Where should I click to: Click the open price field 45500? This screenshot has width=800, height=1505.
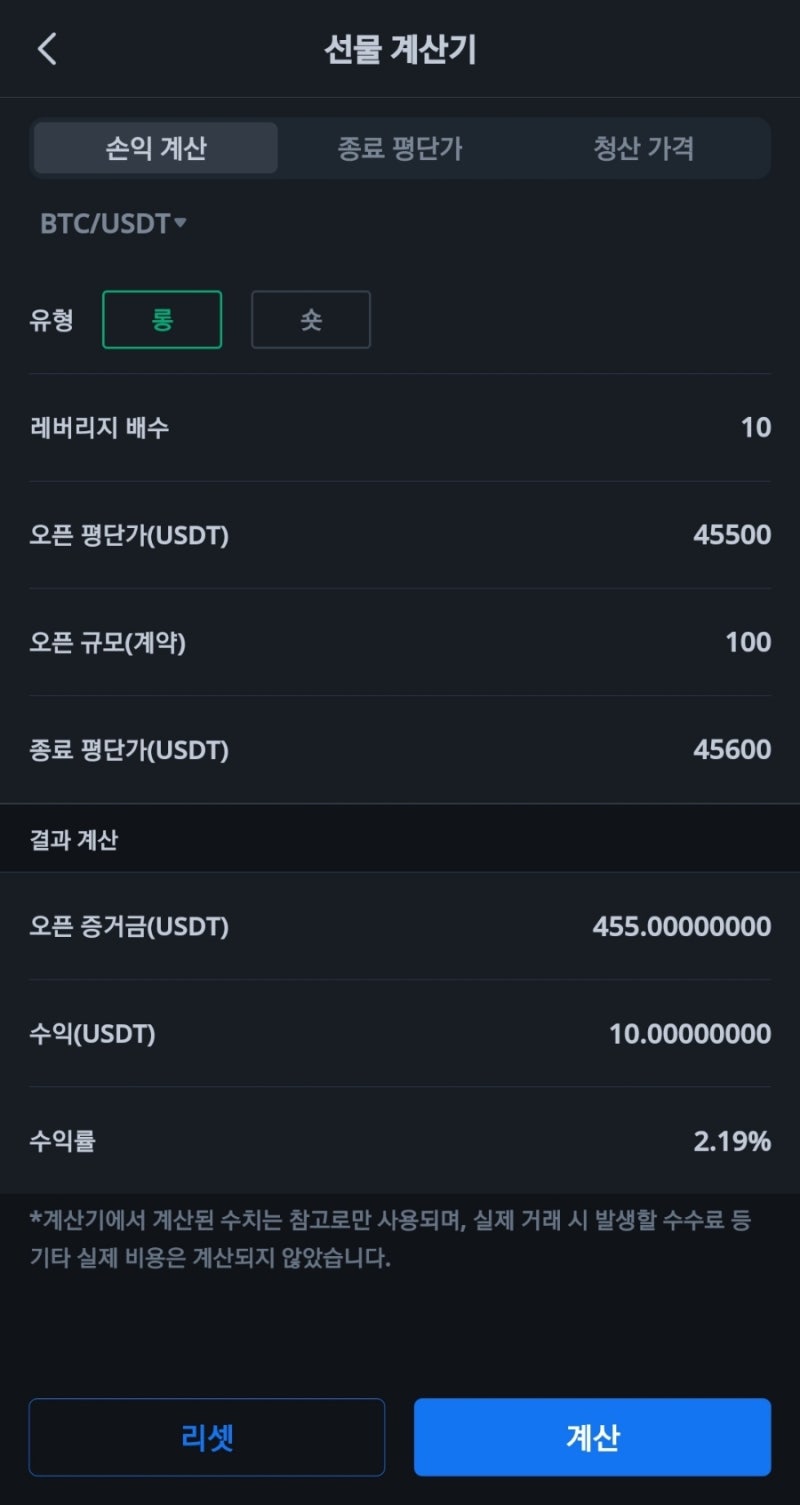pos(731,535)
